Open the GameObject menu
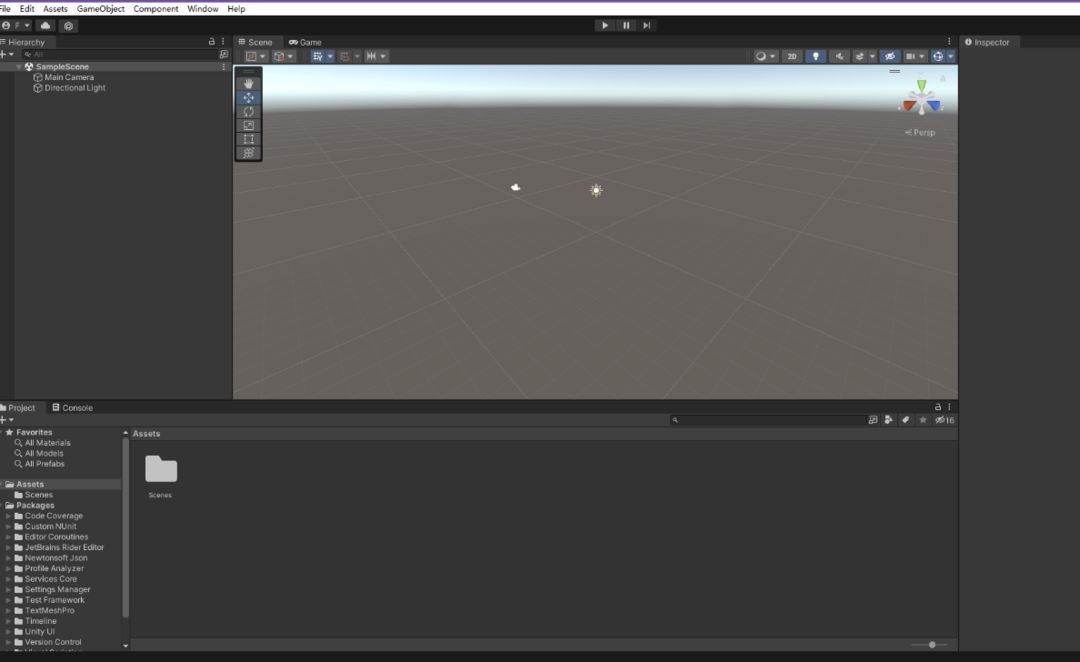This screenshot has width=1080, height=662. coord(100,8)
